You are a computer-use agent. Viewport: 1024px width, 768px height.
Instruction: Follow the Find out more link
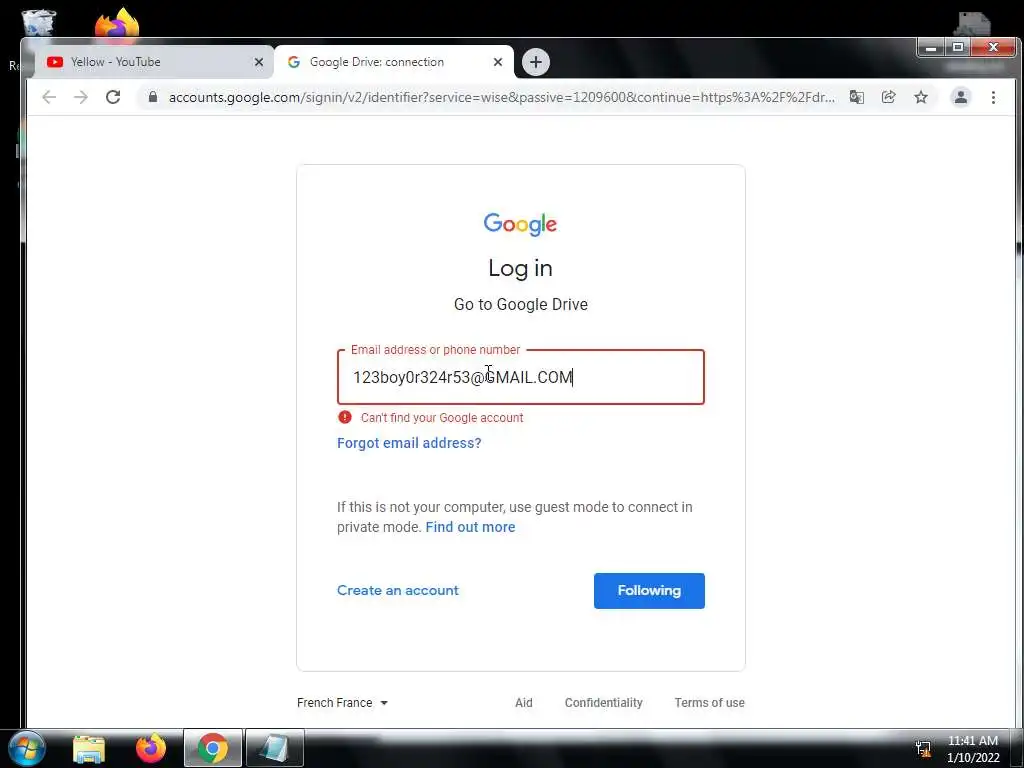(470, 527)
